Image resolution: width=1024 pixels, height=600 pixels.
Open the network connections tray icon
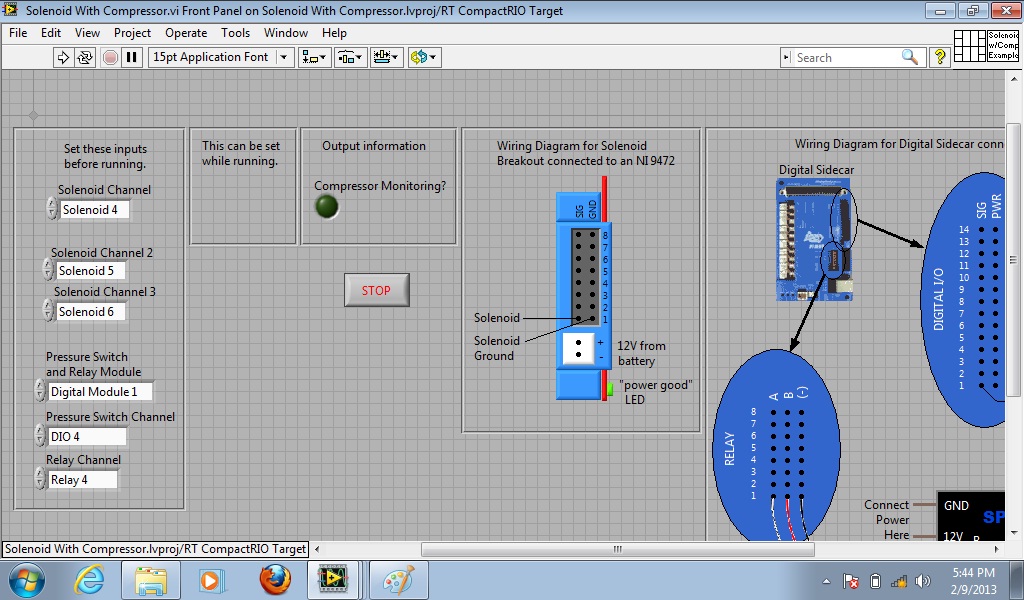click(x=899, y=581)
